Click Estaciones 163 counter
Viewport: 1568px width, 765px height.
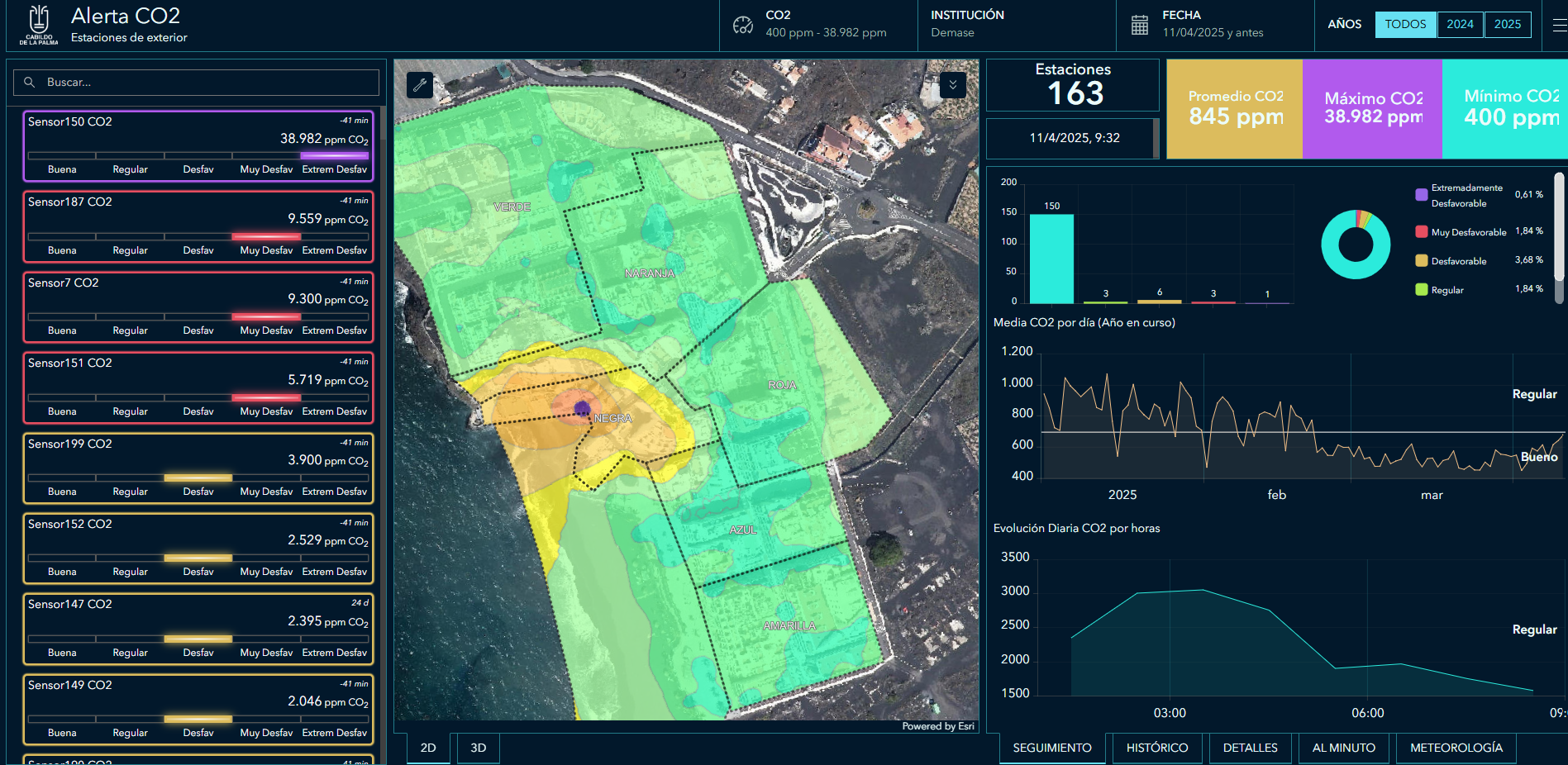1073,85
